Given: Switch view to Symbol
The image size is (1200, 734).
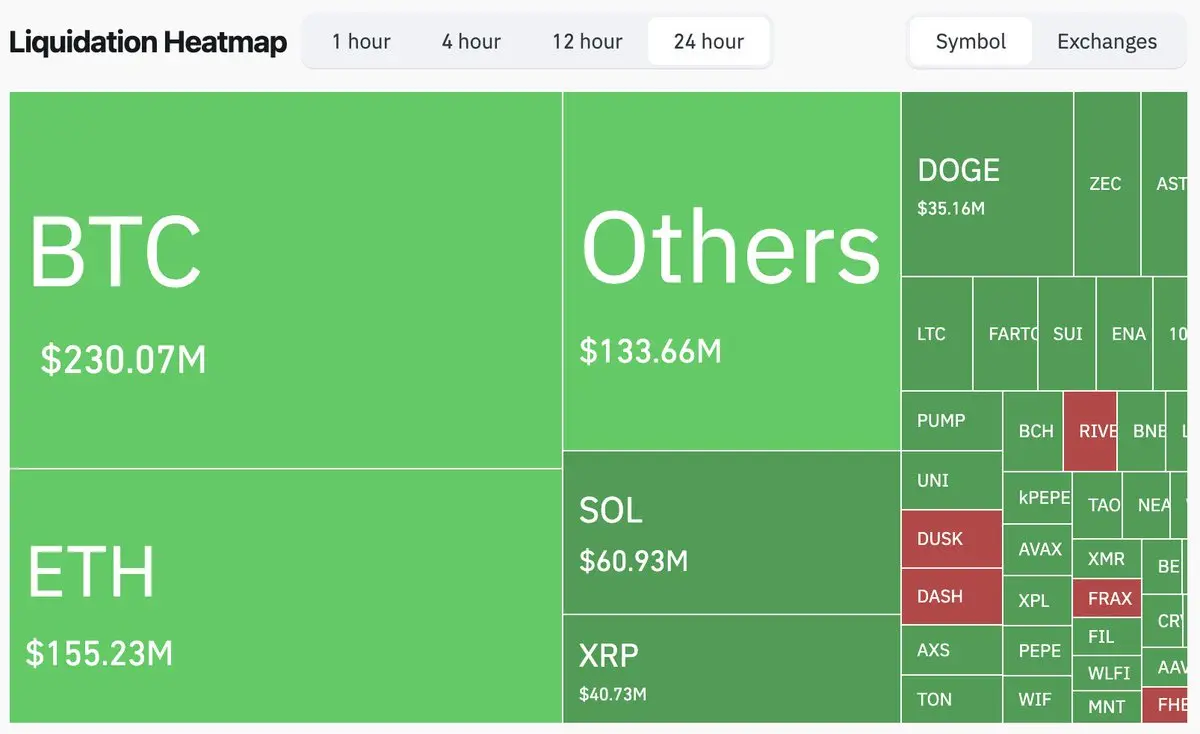Looking at the screenshot, I should [971, 41].
